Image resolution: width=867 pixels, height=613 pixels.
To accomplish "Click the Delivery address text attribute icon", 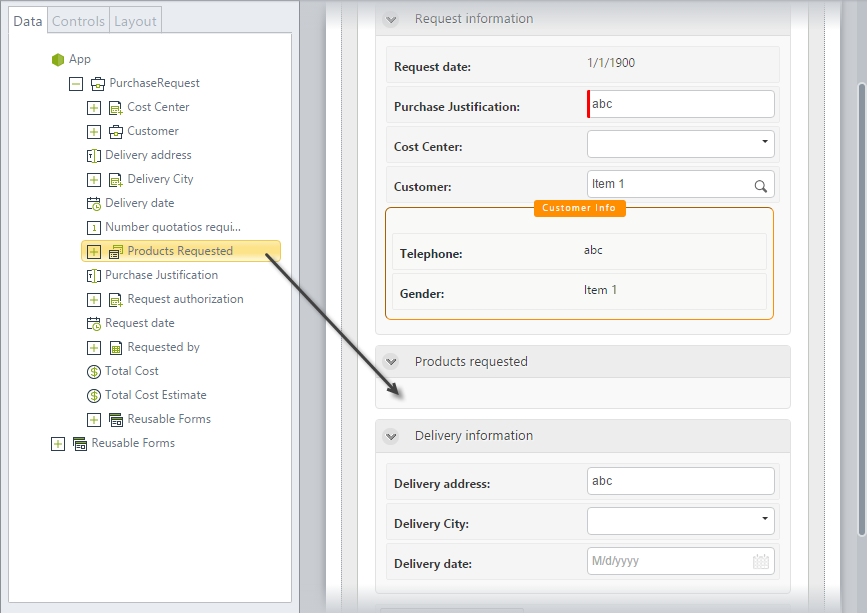I will point(94,155).
